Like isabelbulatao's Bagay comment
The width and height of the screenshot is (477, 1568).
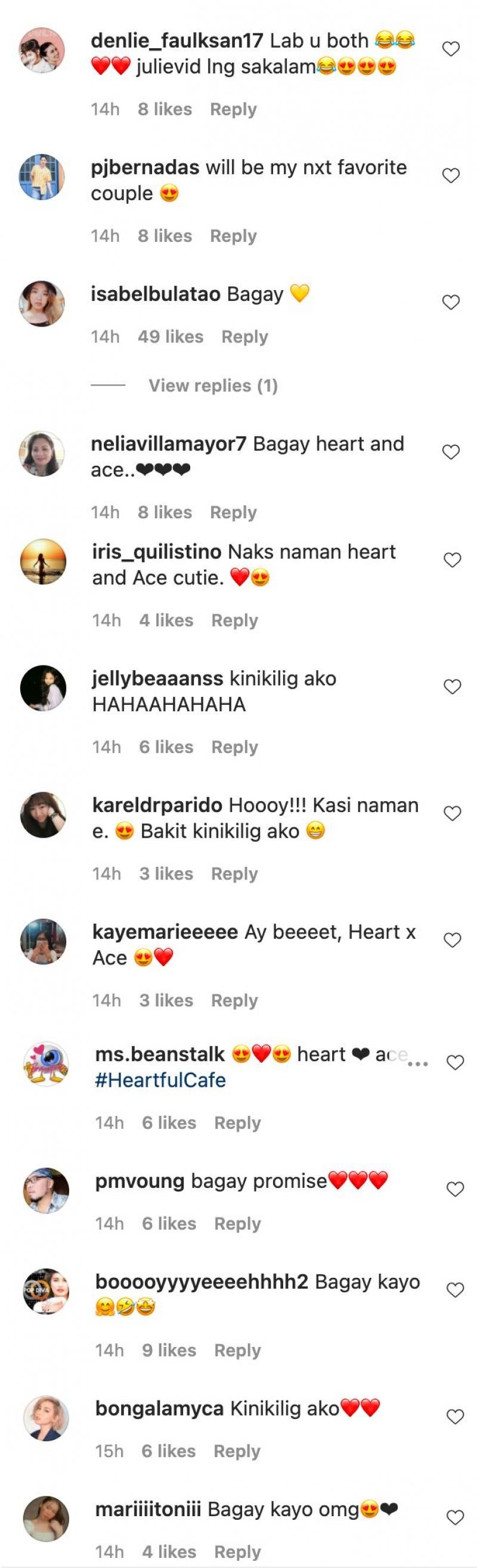point(450,302)
